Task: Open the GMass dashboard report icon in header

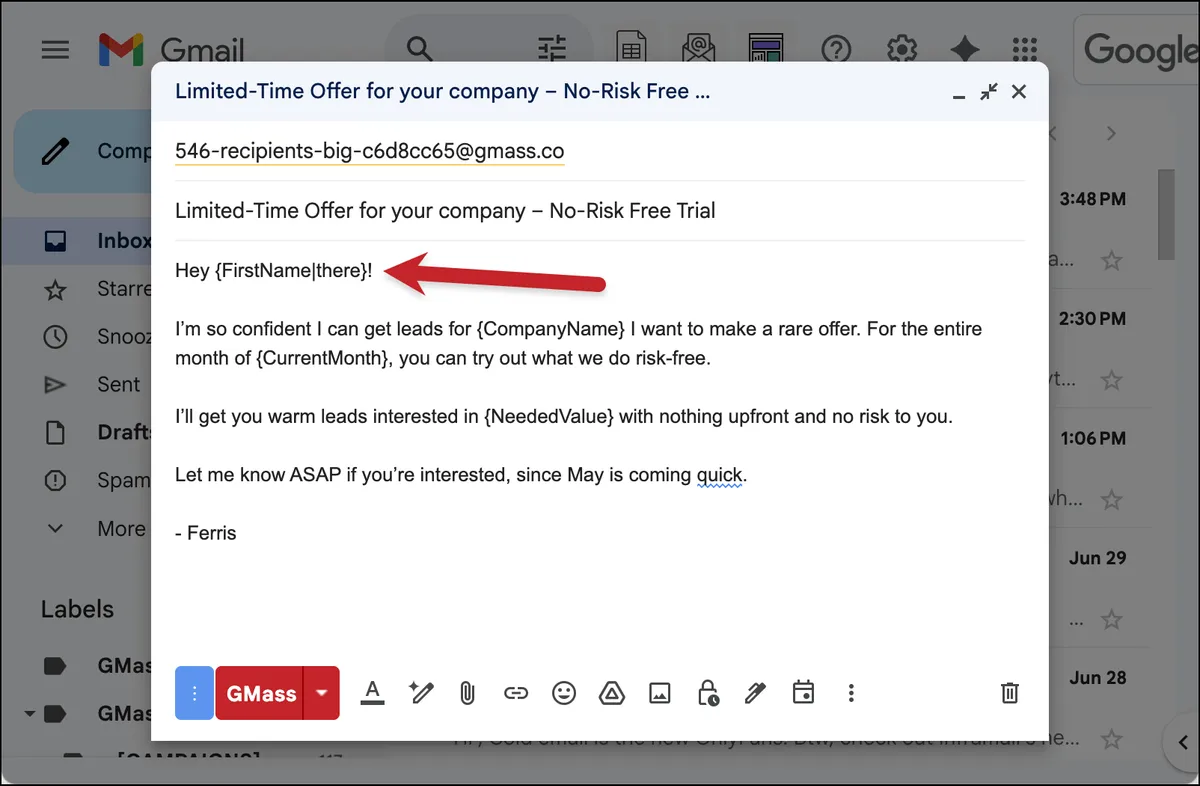Action: point(765,49)
